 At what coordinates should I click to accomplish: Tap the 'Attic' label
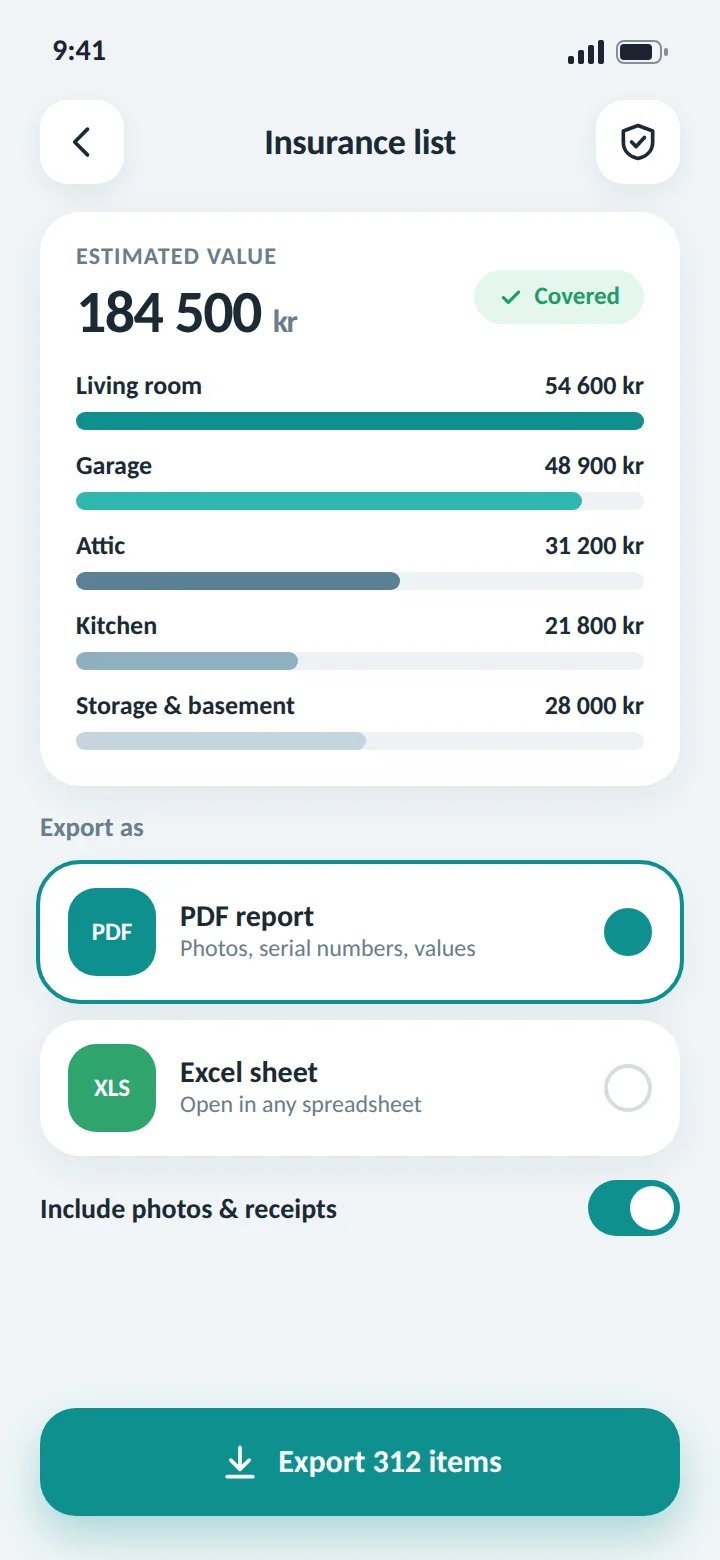[101, 546]
